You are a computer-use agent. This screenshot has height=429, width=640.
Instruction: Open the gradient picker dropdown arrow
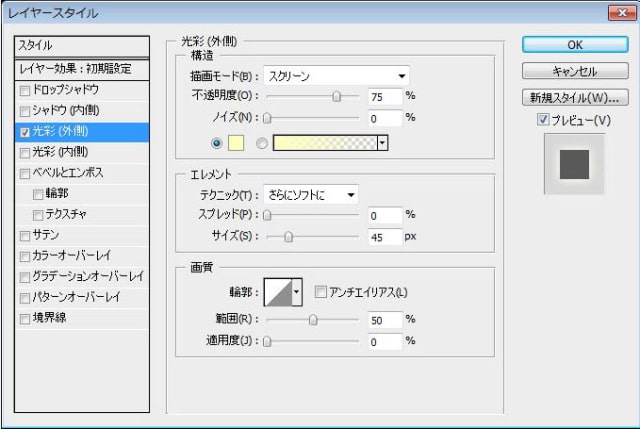382,143
